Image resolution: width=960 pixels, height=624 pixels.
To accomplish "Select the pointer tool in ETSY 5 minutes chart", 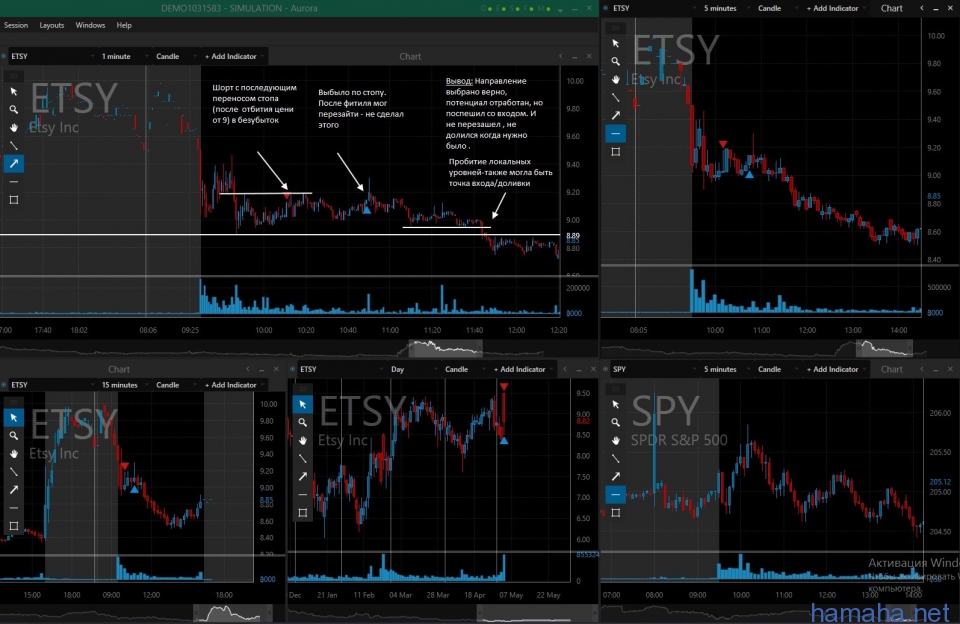I will 615,43.
